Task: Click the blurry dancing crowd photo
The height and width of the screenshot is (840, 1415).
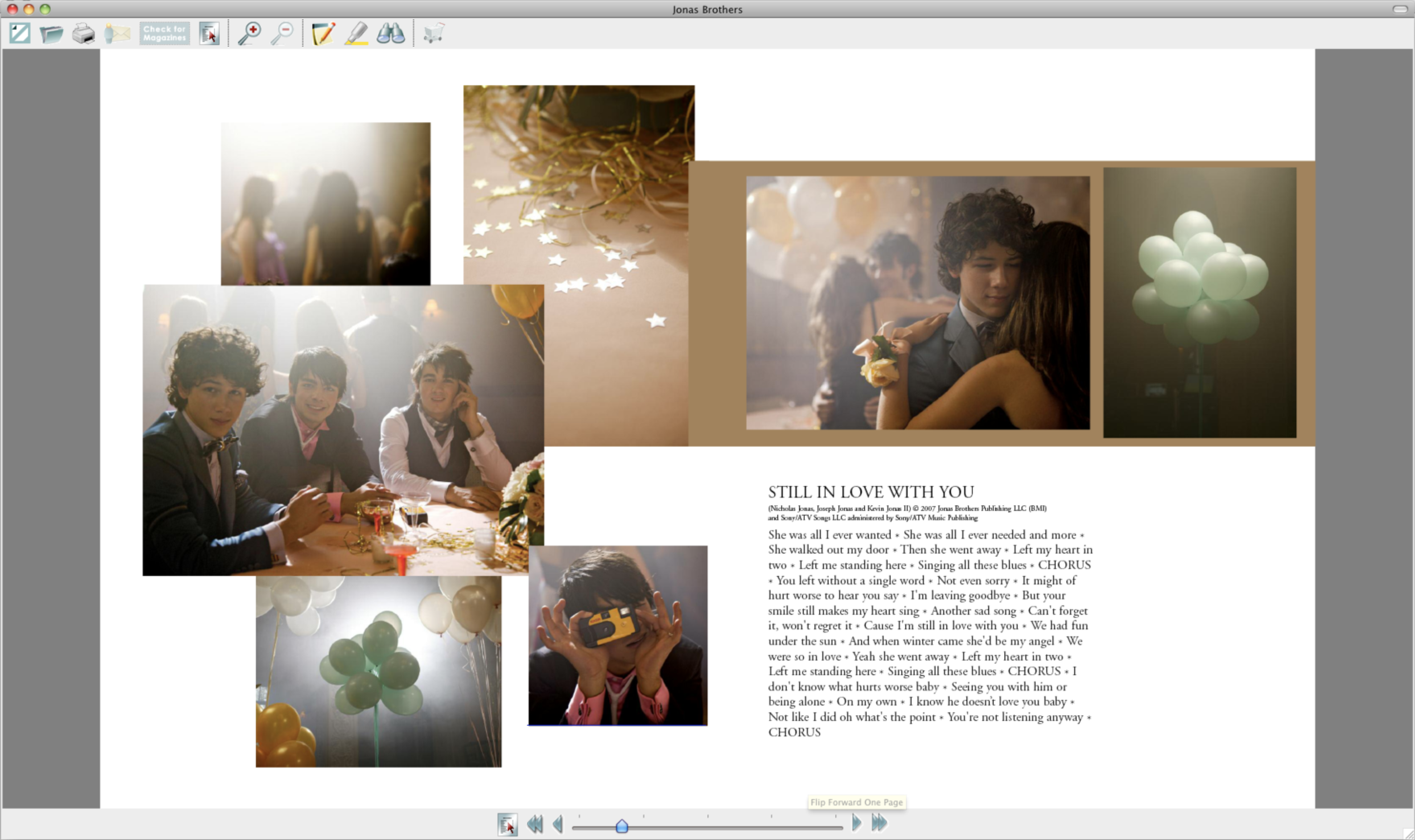Action: (x=325, y=204)
